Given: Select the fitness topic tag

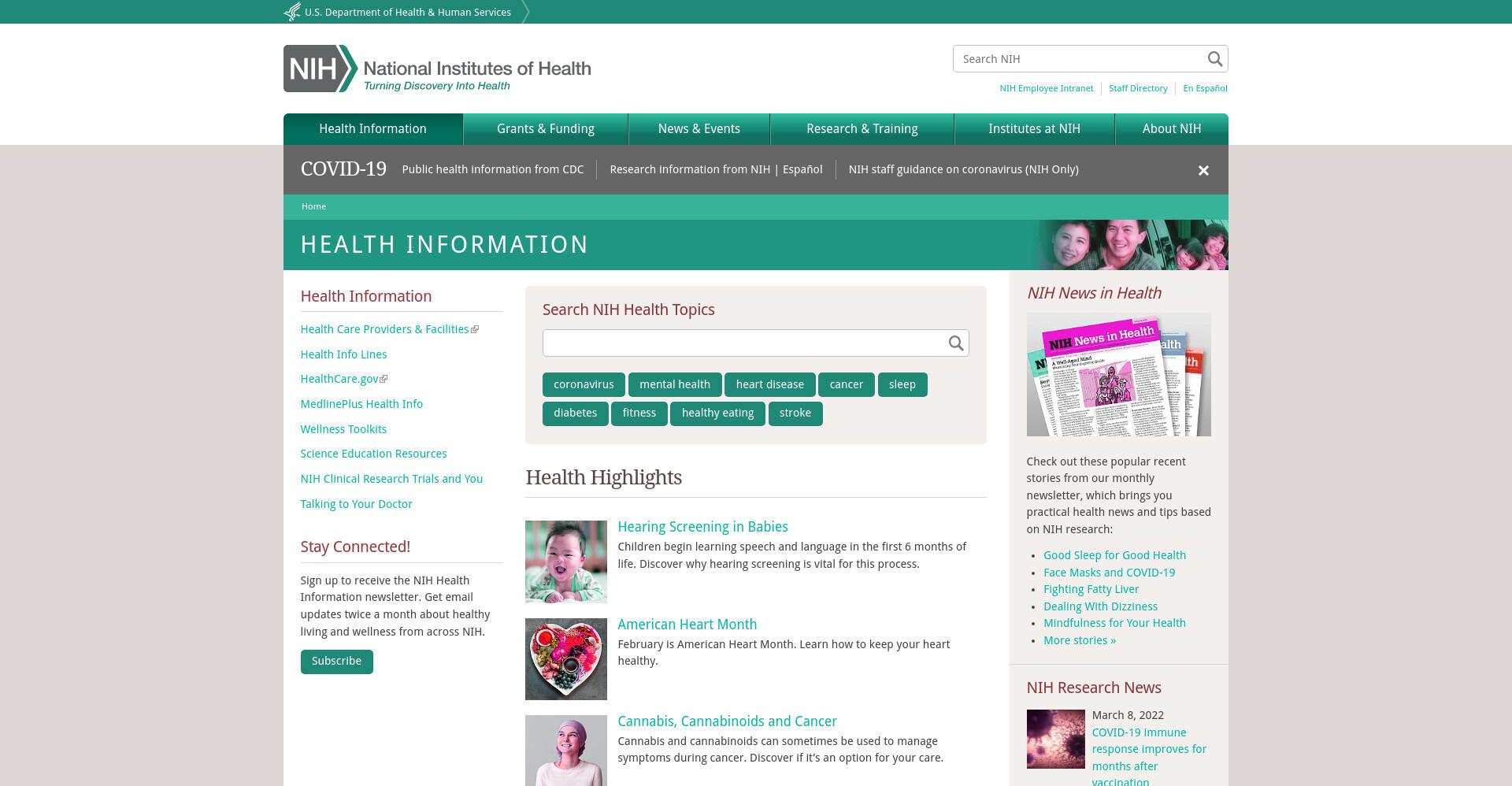Looking at the screenshot, I should pyautogui.click(x=639, y=413).
